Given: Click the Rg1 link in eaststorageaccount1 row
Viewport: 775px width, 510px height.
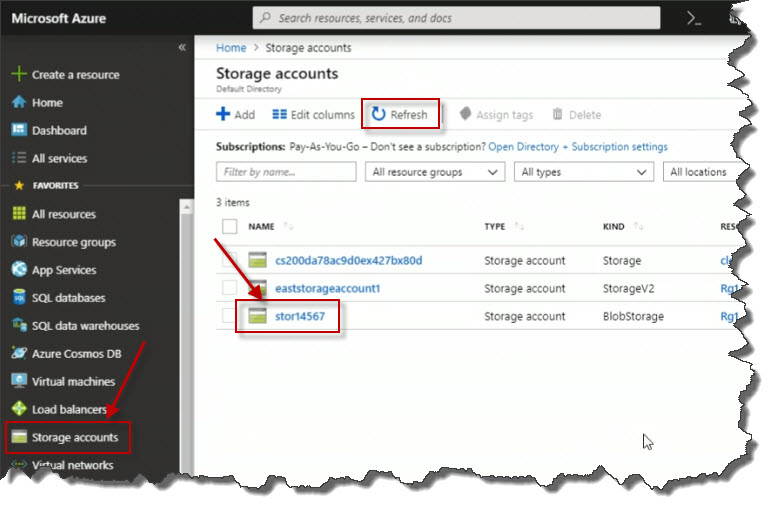Looking at the screenshot, I should tap(729, 288).
